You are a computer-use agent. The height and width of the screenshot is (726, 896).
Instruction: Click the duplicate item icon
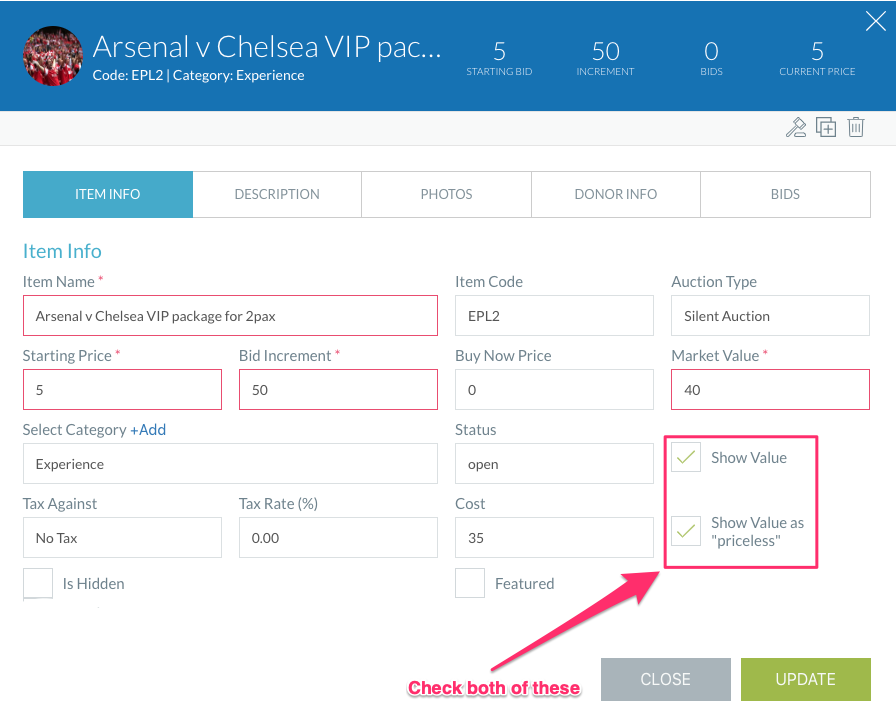826,127
